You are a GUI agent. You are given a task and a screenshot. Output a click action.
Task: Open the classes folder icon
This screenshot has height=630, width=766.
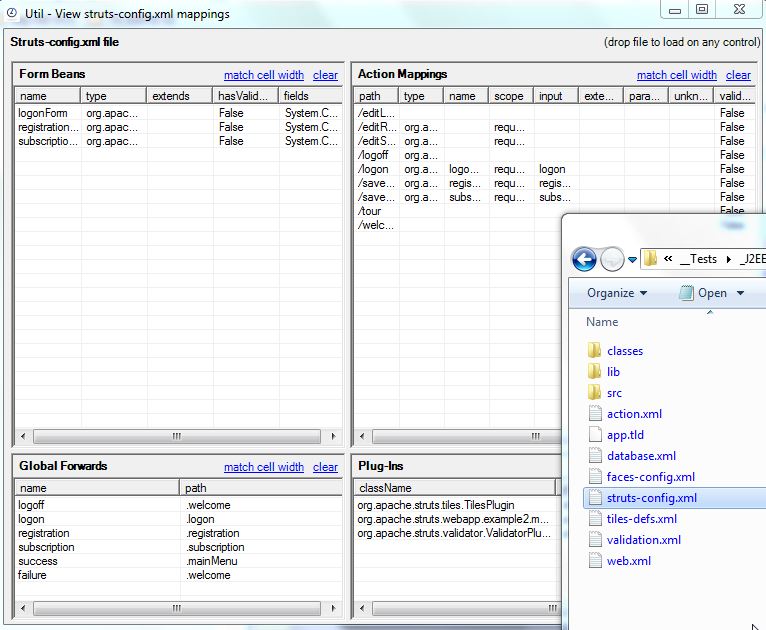tap(595, 351)
